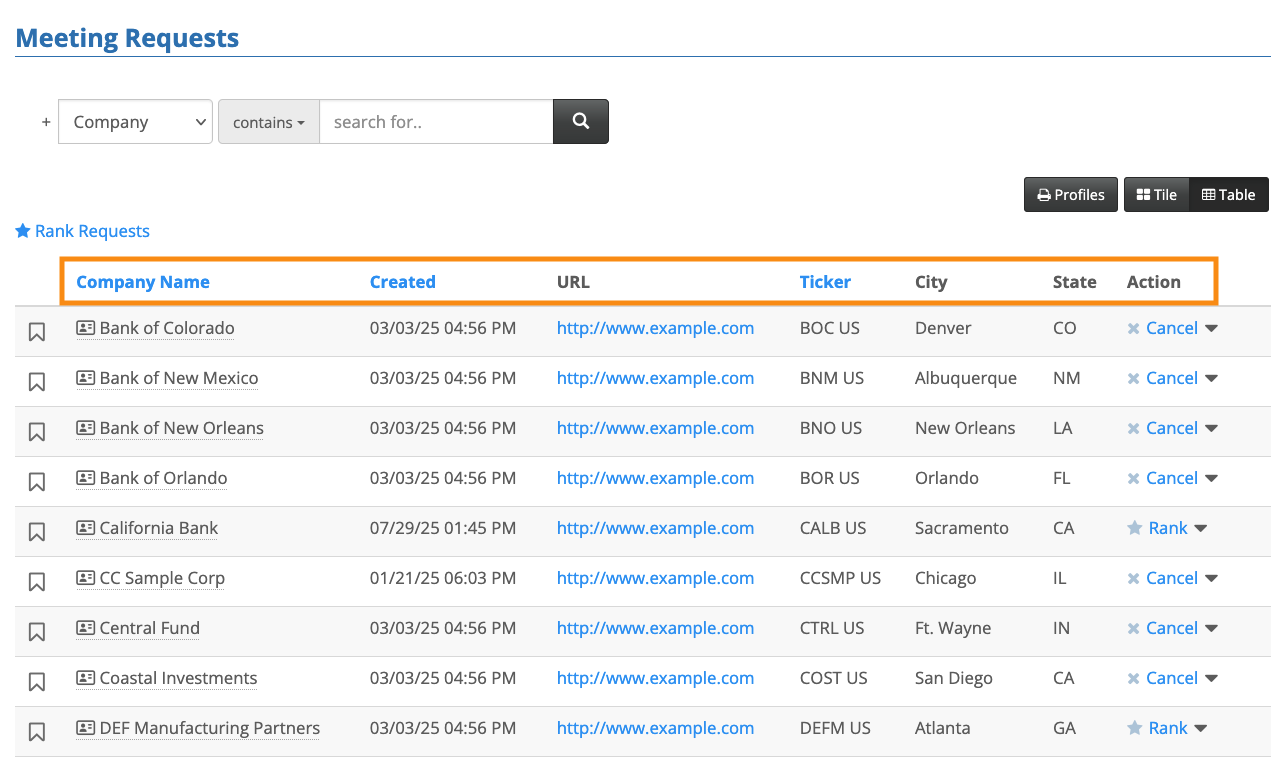1287x760 pixels.
Task: Focus the search for text field
Action: [x=436, y=122]
